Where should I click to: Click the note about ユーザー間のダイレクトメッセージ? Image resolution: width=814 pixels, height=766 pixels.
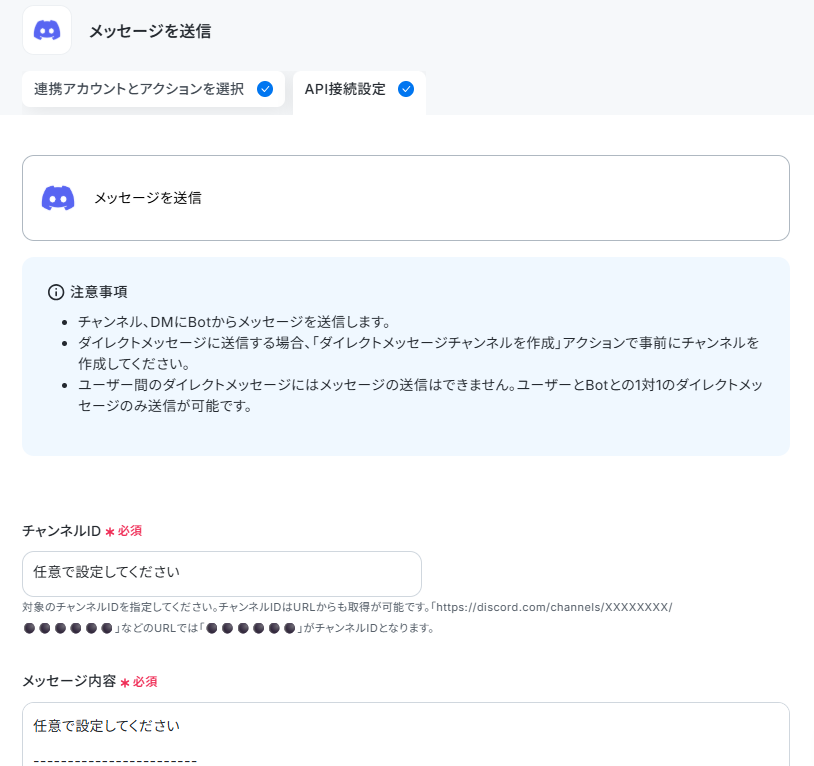(x=420, y=395)
